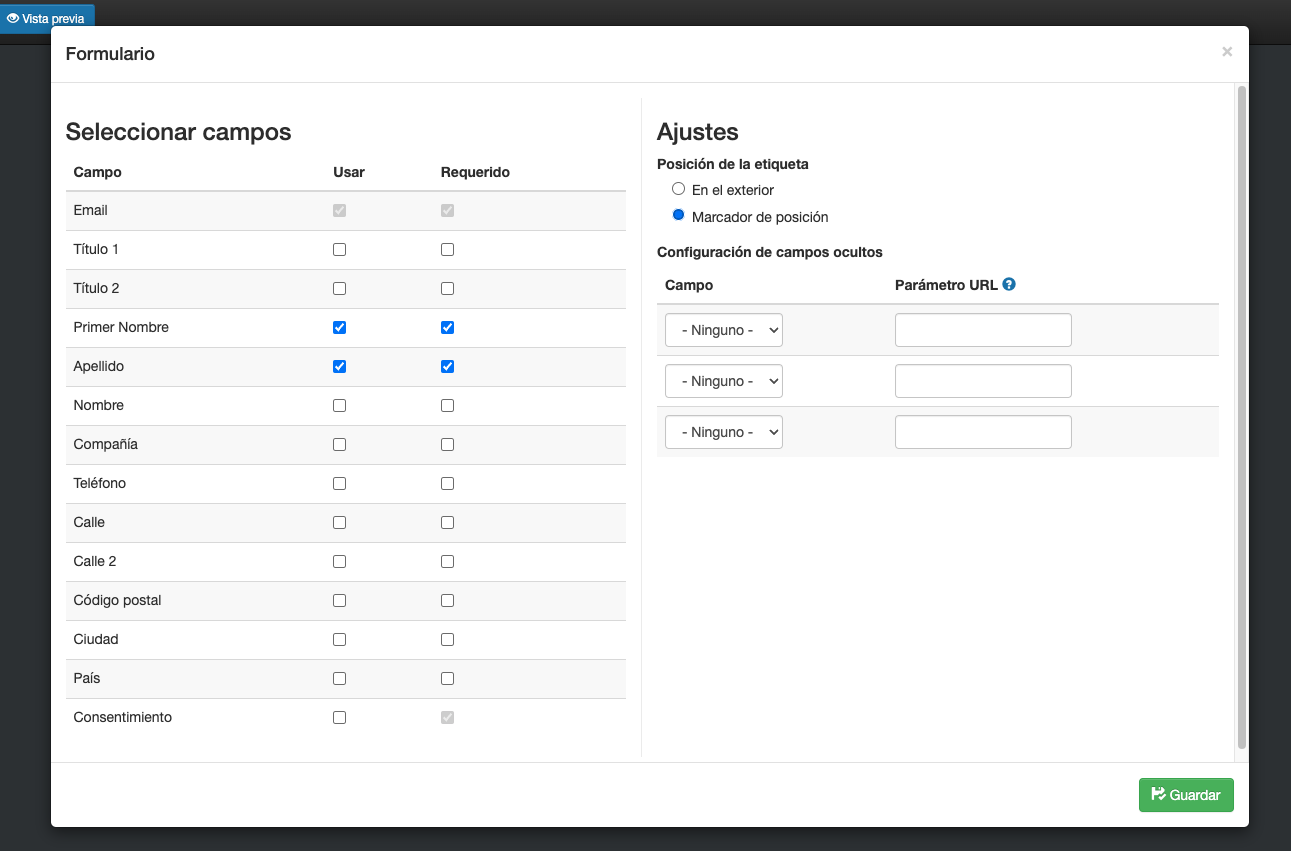This screenshot has height=851, width=1291.
Task: Toggle Requerido checkbox for Apellido
Action: click(447, 367)
